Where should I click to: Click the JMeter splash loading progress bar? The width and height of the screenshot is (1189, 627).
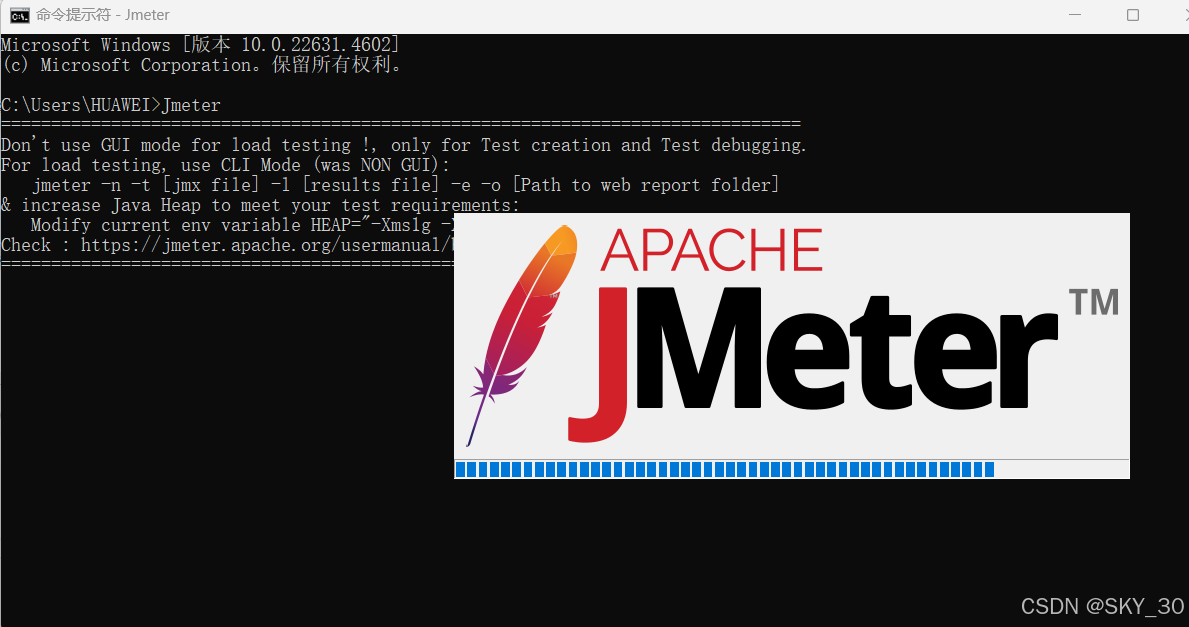click(792, 469)
